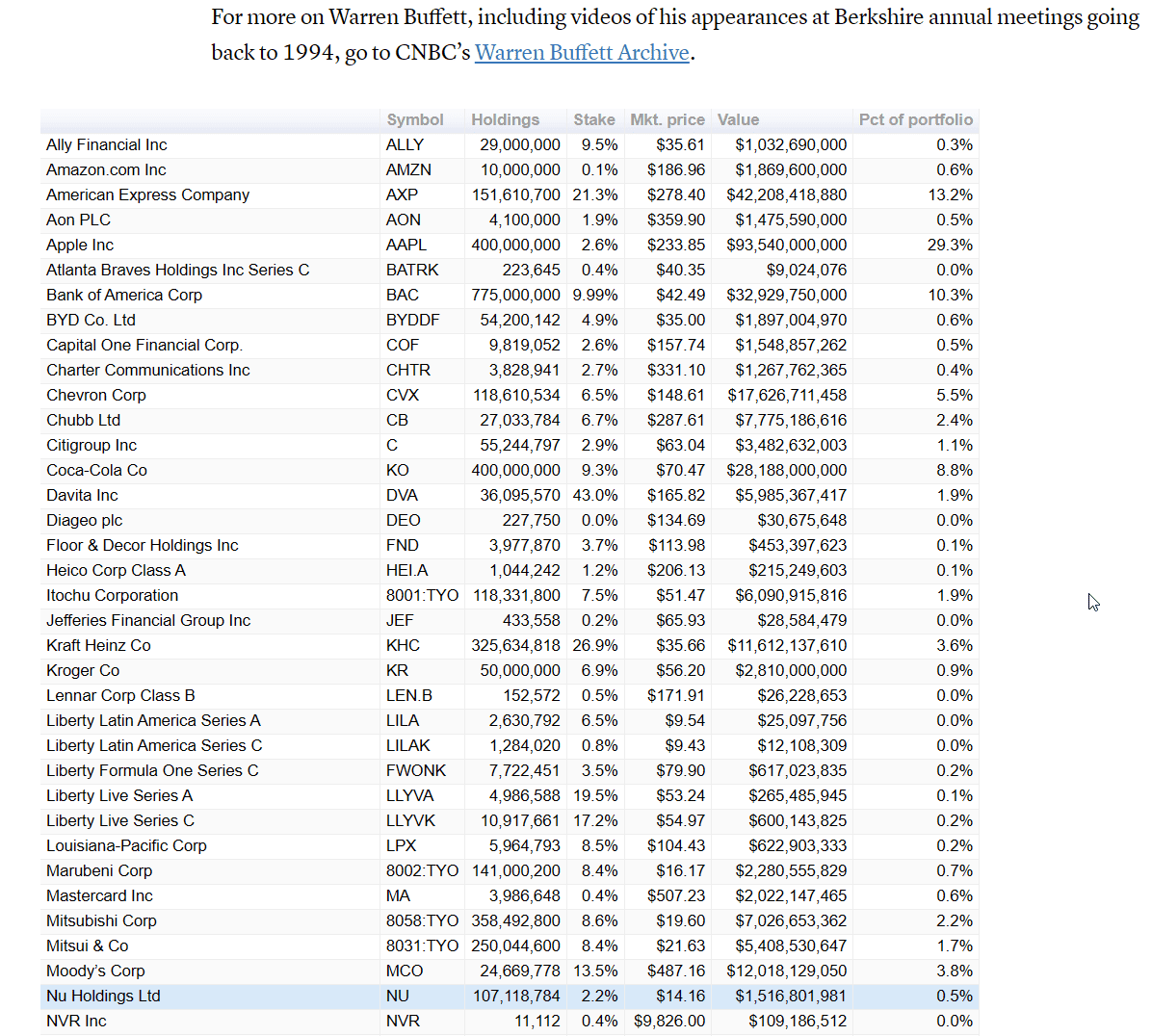Select the highlighted Nu Holdings Ltd name

coord(103,997)
